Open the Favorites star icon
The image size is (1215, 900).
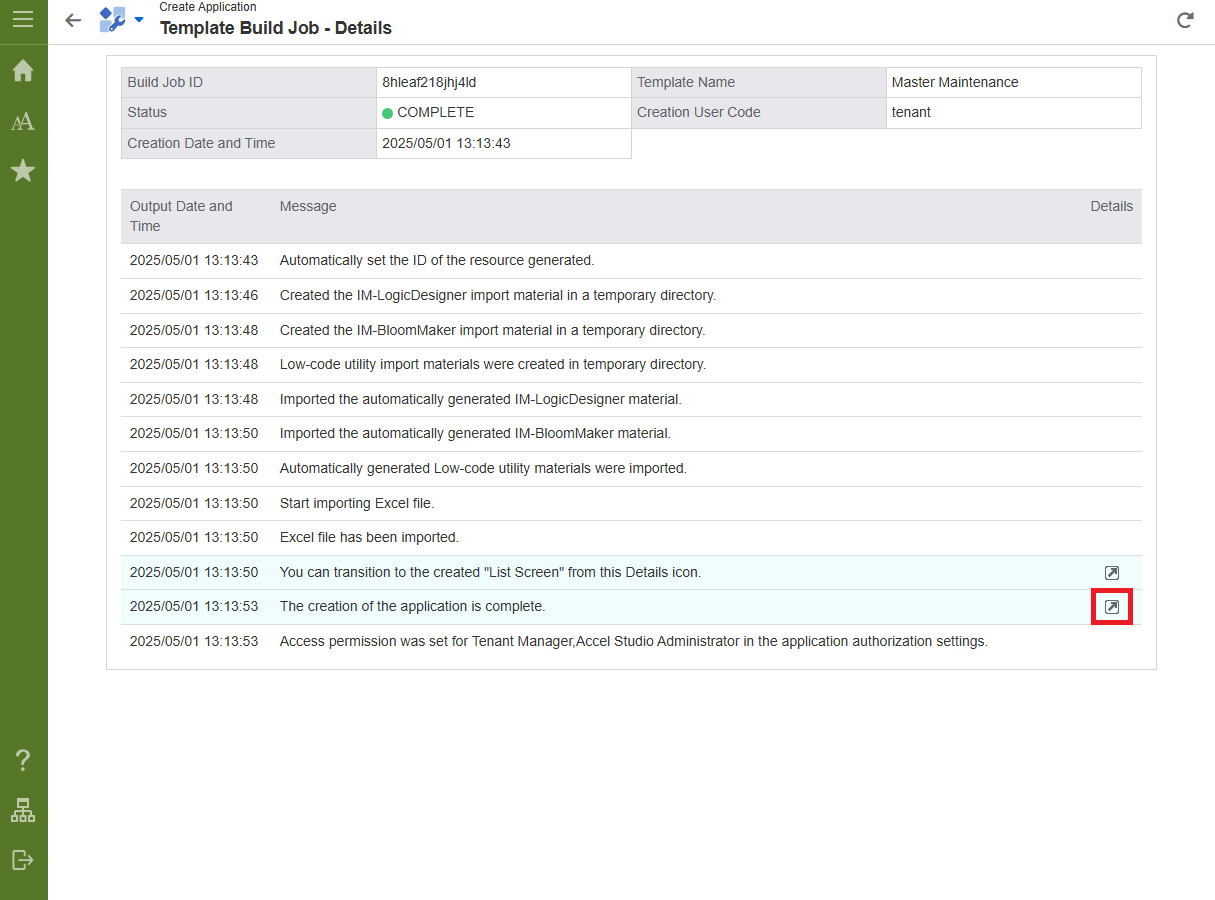[x=23, y=171]
